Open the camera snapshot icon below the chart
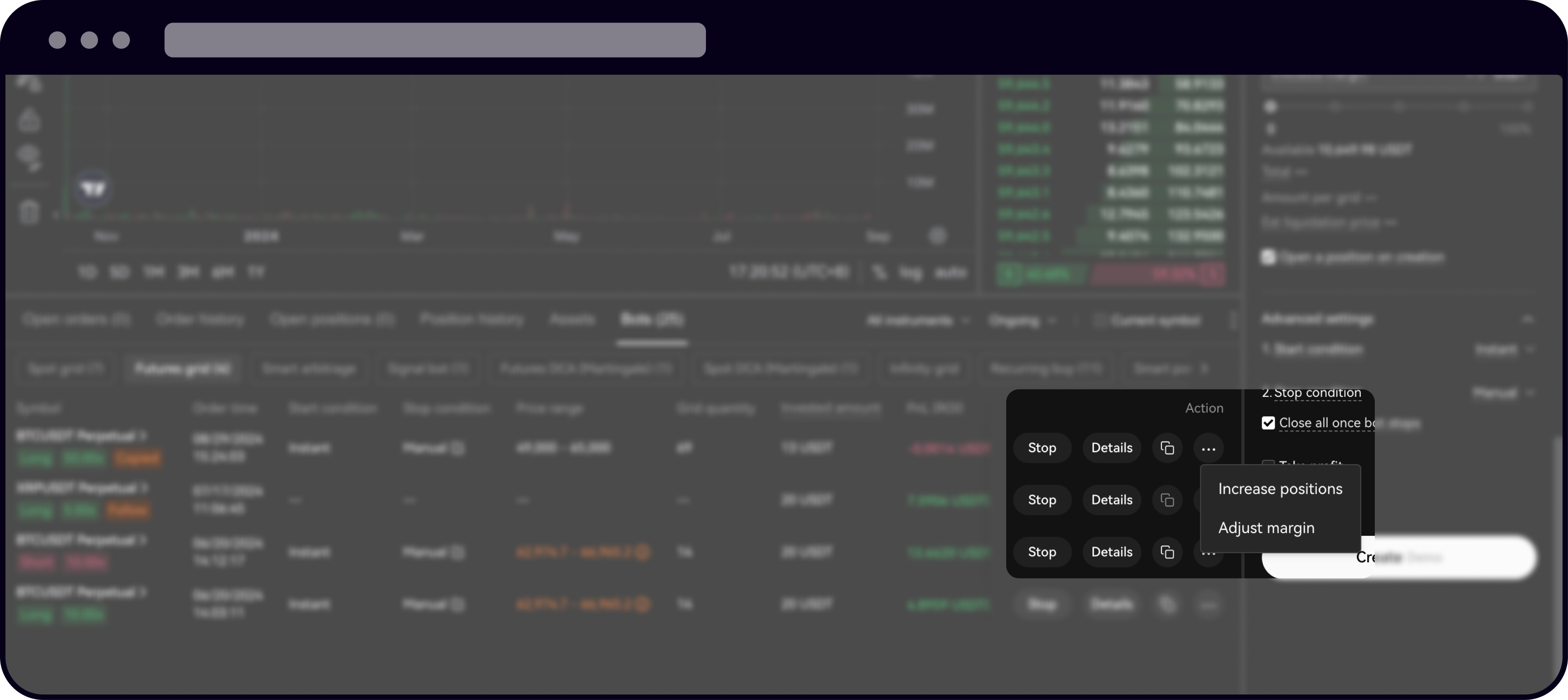The width and height of the screenshot is (1568, 700). [937, 236]
